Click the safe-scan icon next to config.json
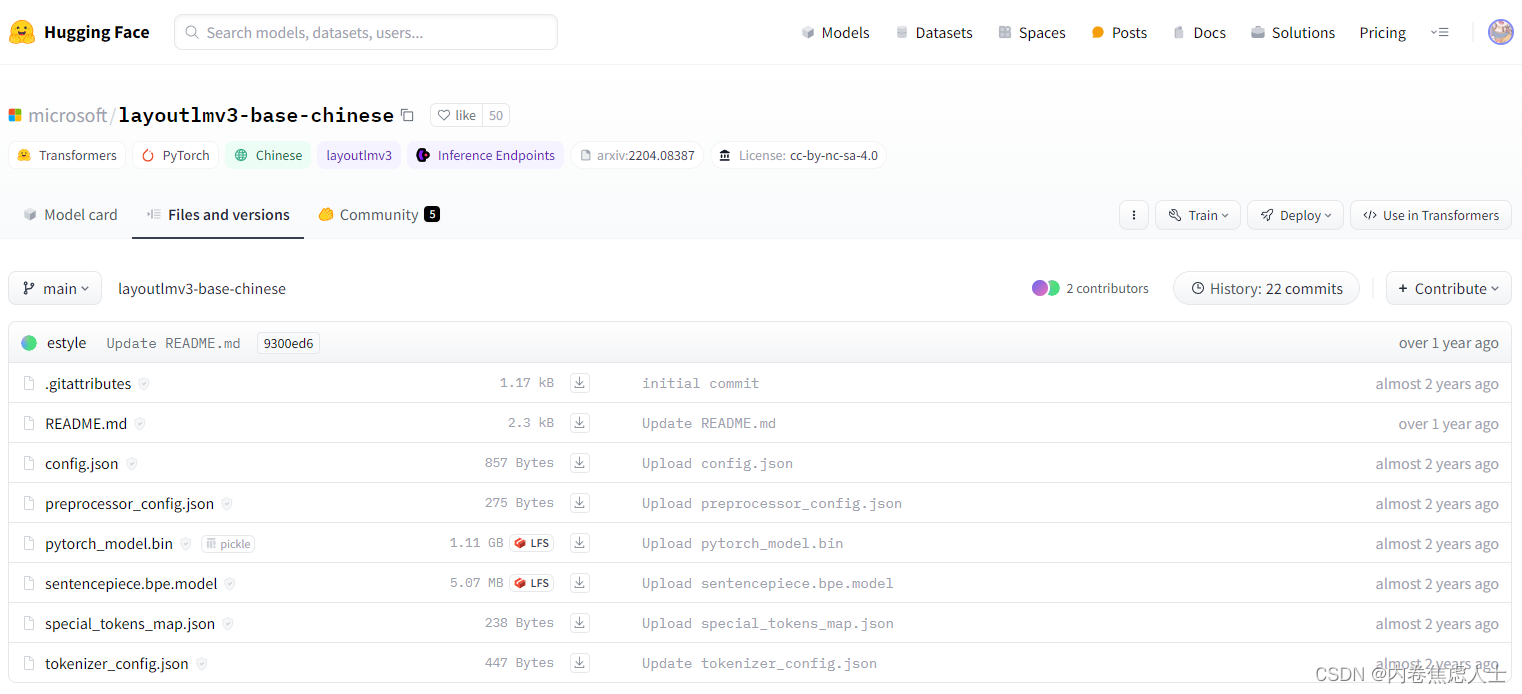The height and width of the screenshot is (694, 1522). tap(131, 464)
